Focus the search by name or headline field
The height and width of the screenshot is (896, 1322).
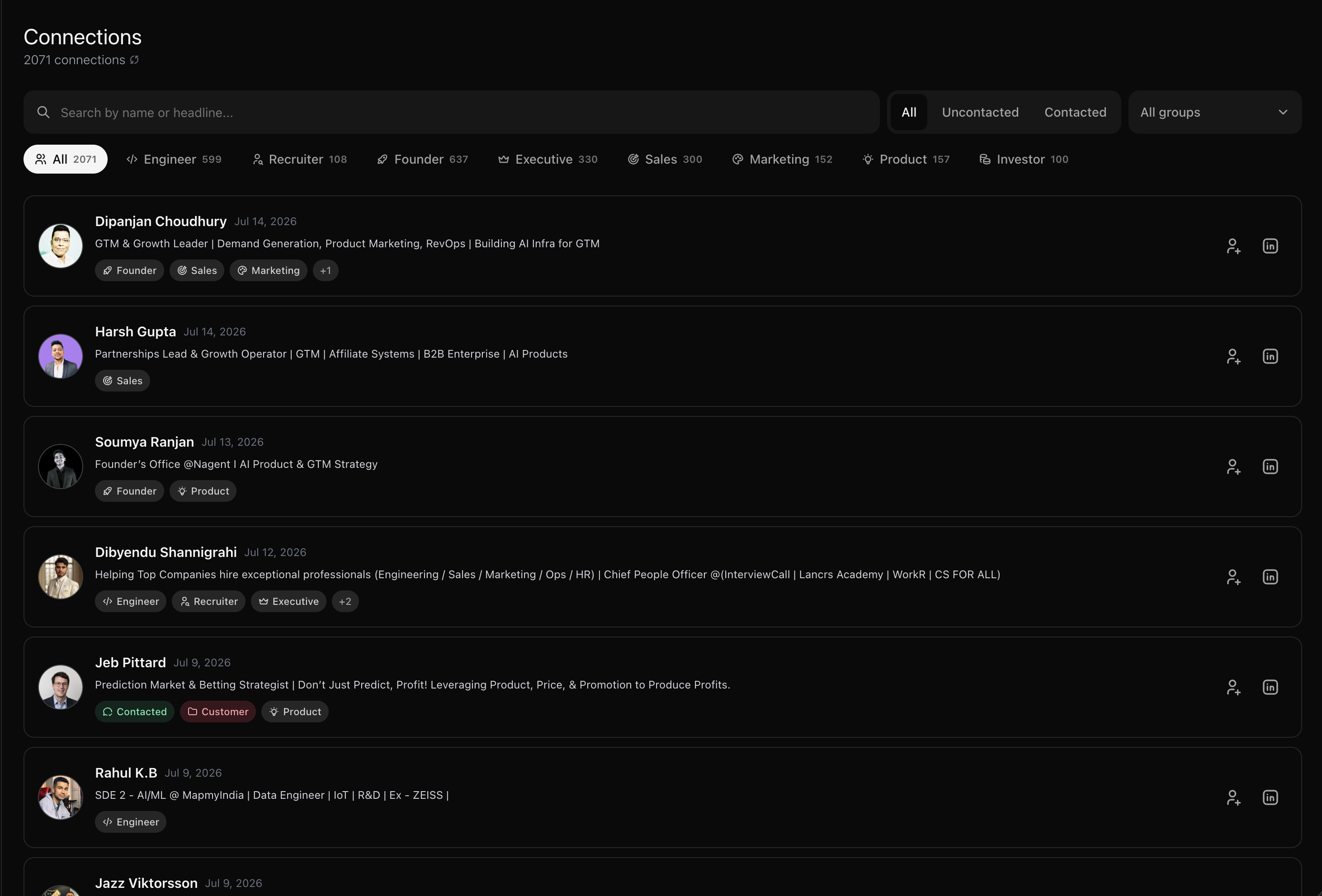pos(451,112)
